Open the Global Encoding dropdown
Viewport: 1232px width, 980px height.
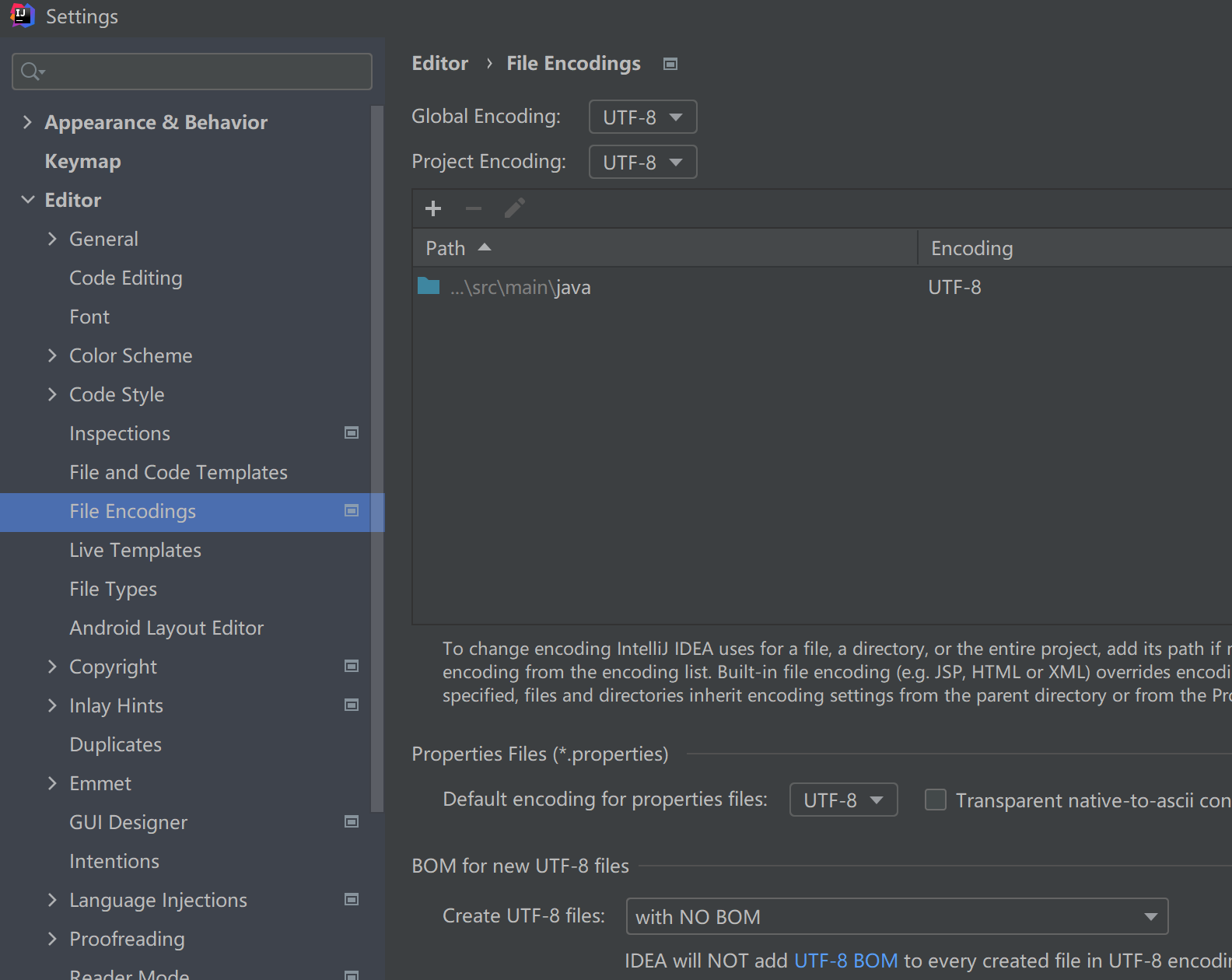pyautogui.click(x=642, y=117)
